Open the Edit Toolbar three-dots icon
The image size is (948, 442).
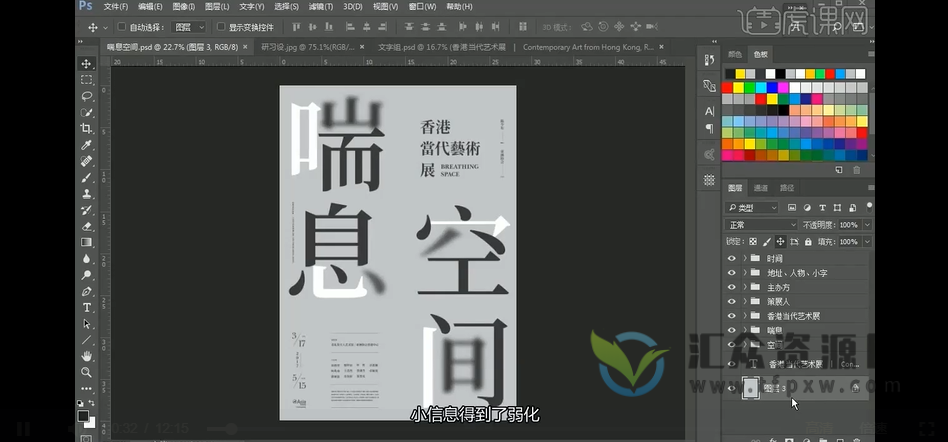click(x=86, y=388)
